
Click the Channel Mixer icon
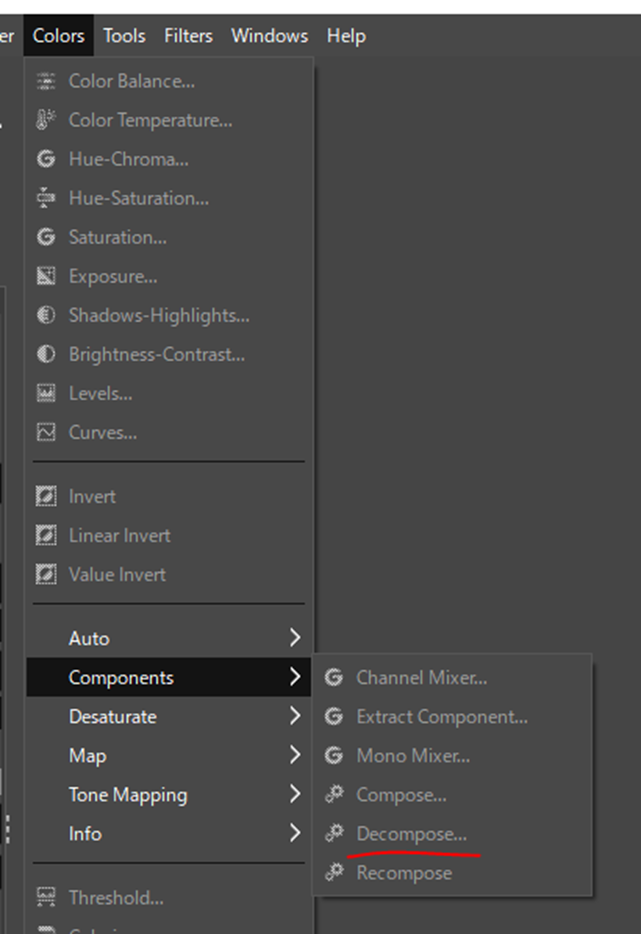click(x=334, y=677)
